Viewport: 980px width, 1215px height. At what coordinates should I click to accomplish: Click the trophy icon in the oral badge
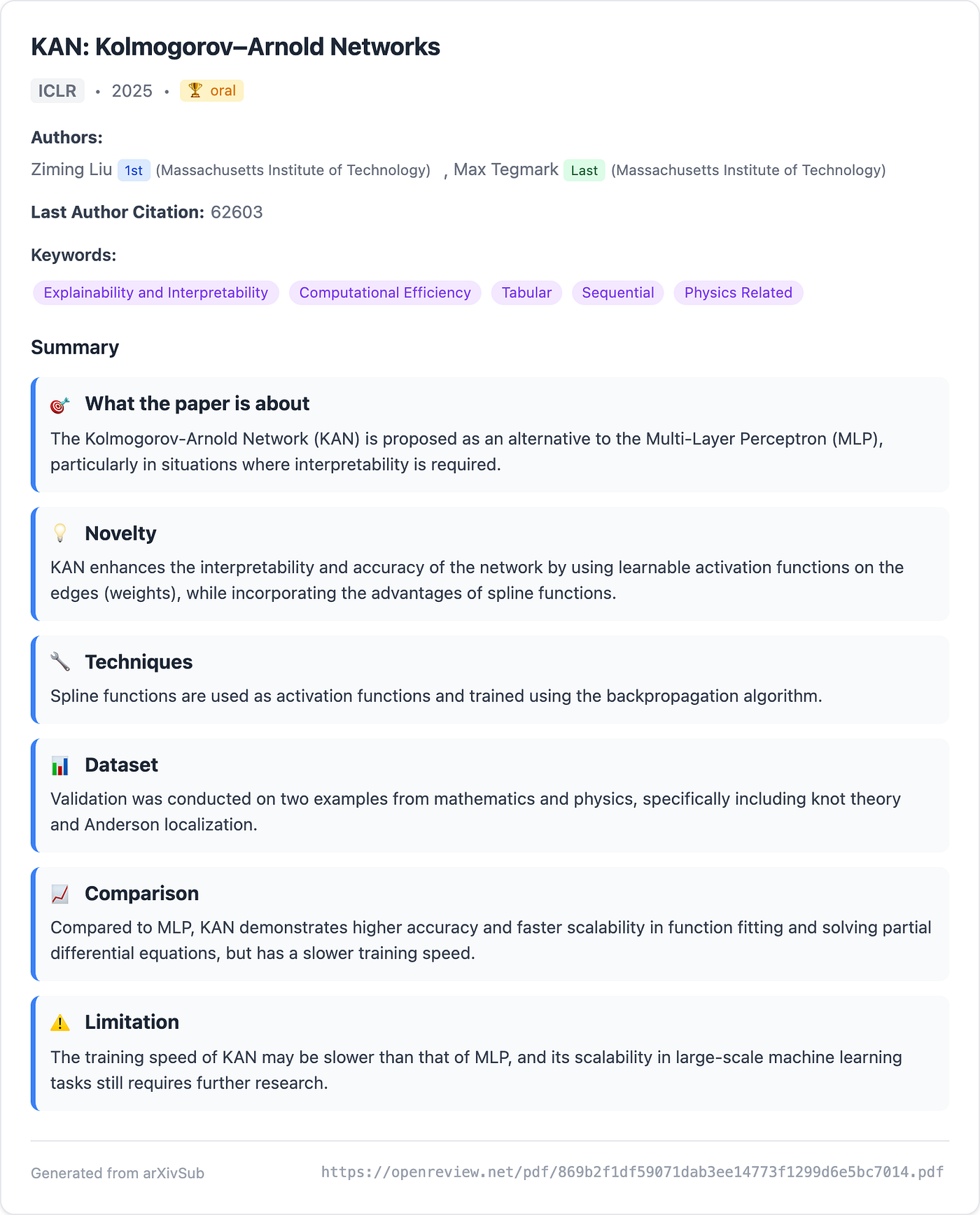click(x=195, y=90)
